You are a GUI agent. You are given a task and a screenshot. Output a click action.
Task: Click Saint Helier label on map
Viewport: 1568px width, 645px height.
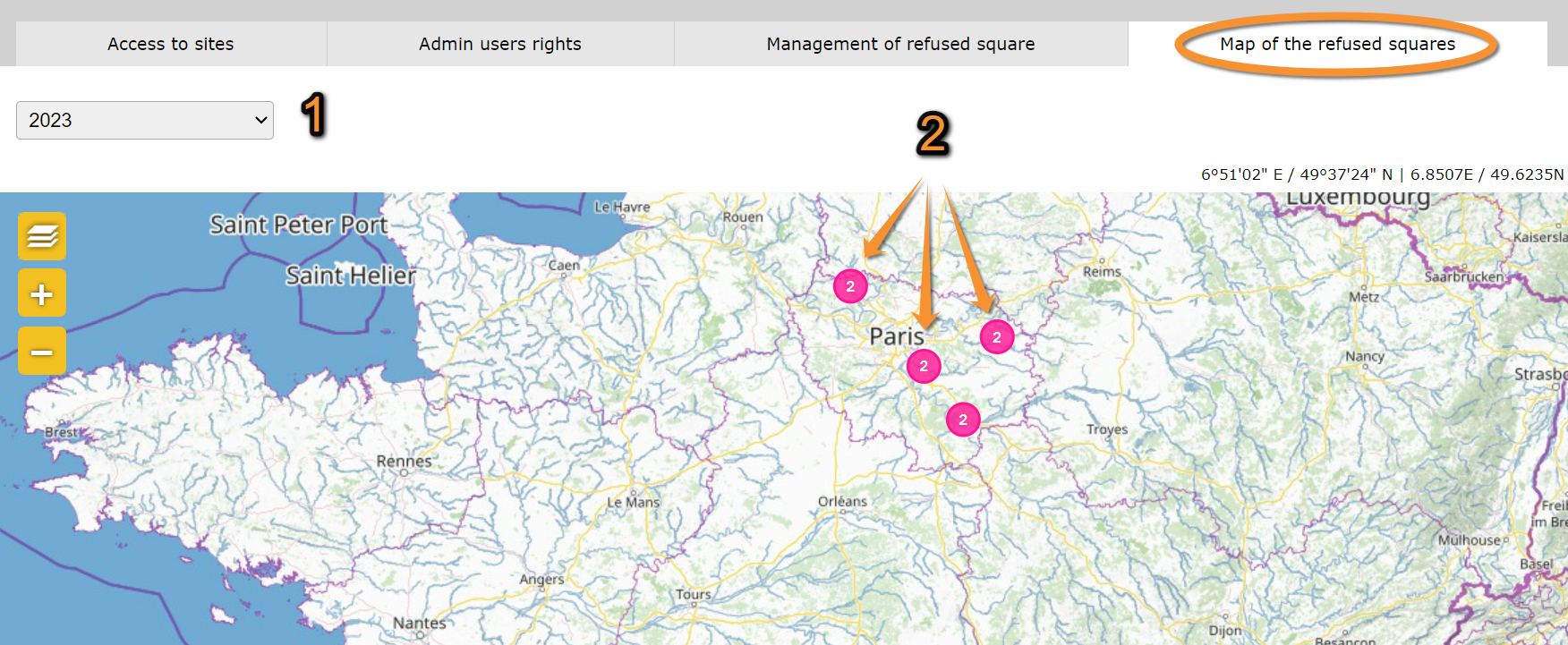click(351, 276)
